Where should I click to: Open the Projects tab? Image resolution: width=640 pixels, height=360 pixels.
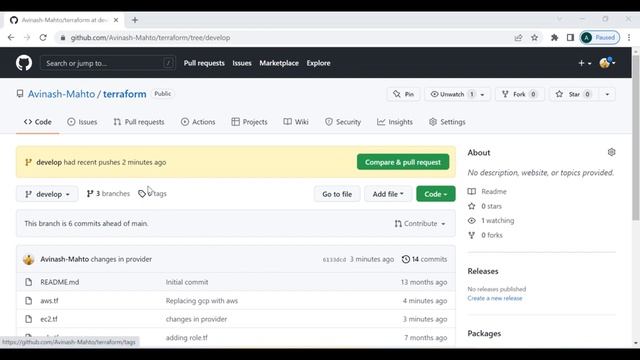tap(249, 122)
